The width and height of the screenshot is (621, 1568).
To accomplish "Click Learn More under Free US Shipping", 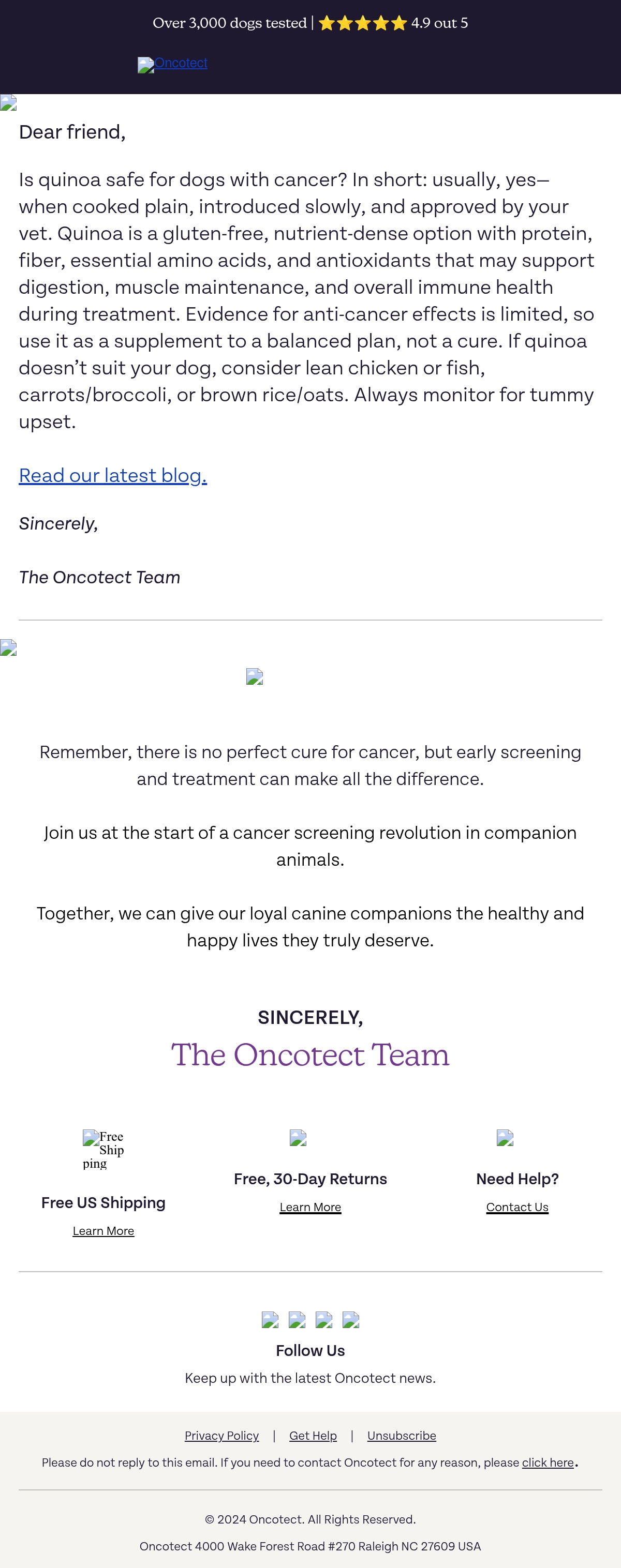I will [103, 1231].
